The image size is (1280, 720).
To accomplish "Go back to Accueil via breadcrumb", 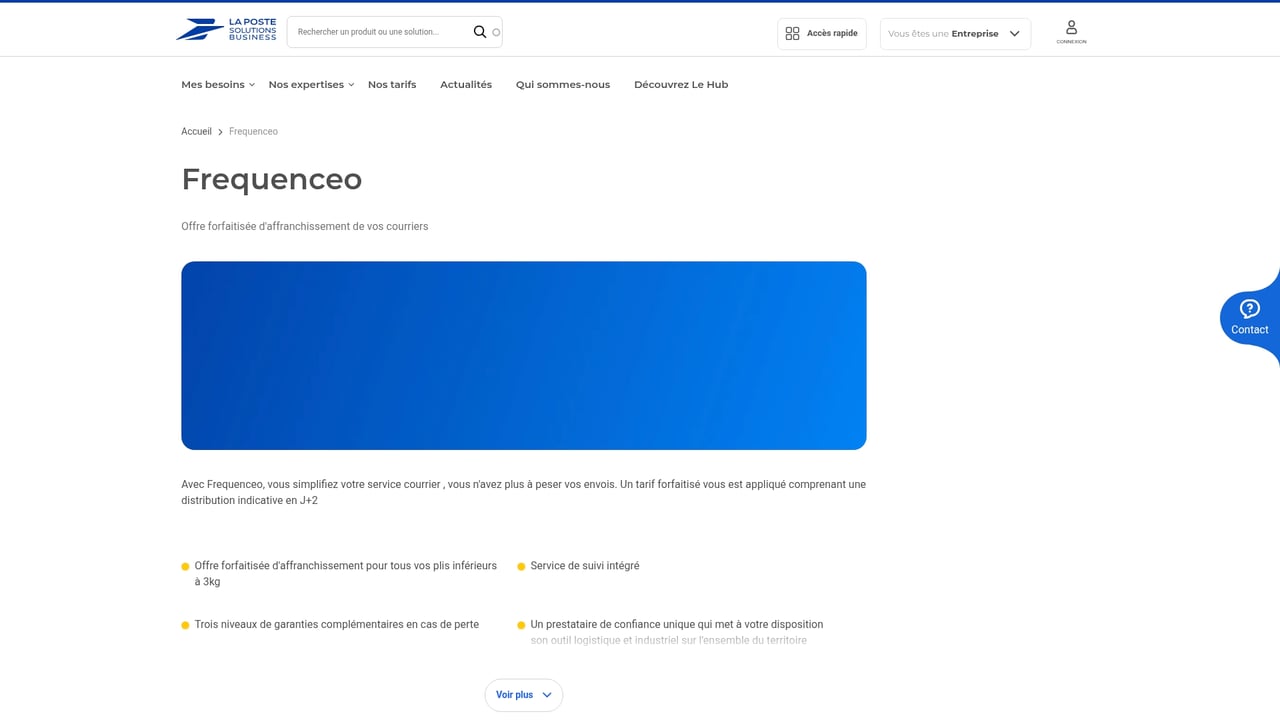I will click(196, 131).
